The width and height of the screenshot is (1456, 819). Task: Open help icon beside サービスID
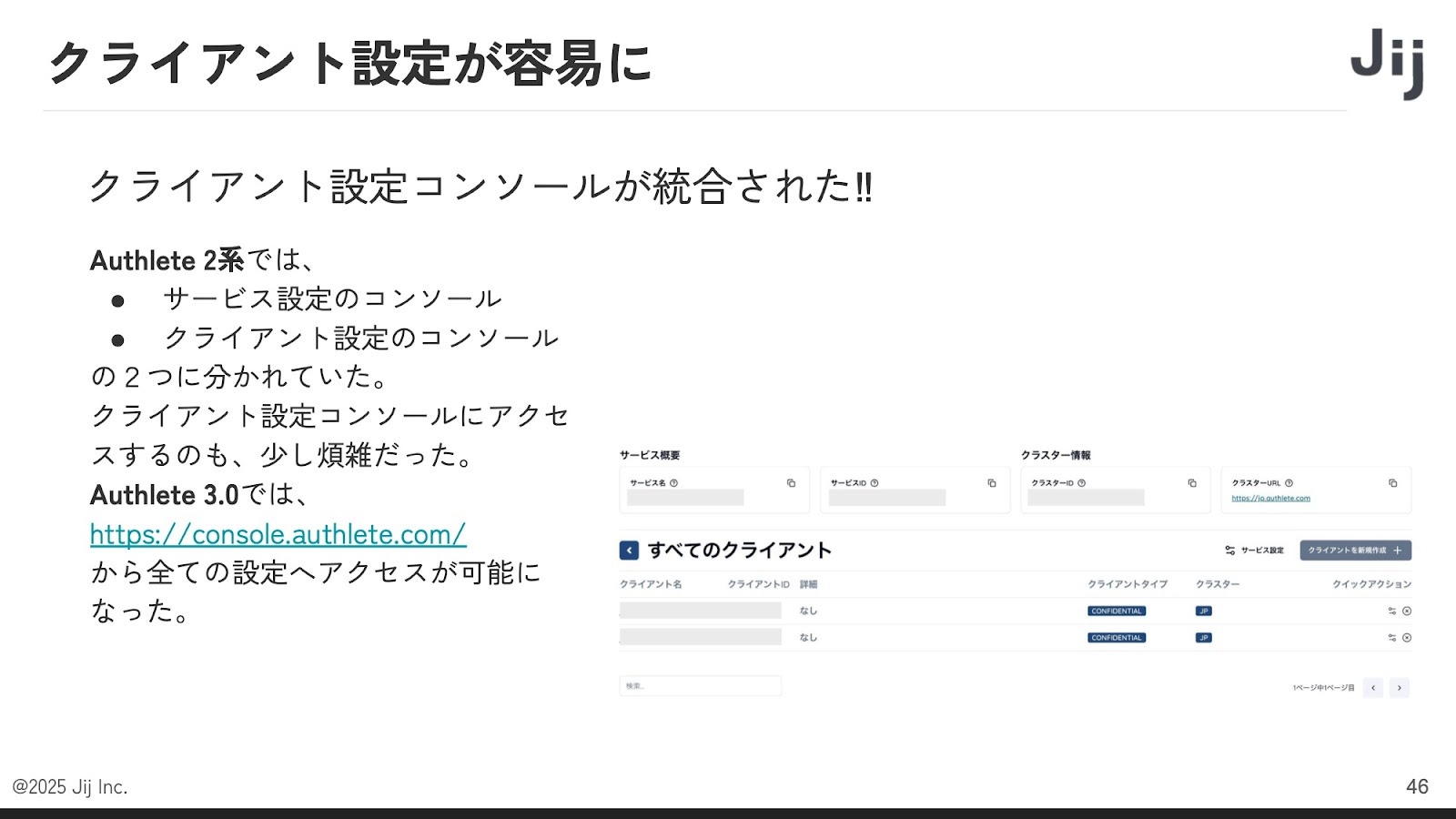[x=875, y=483]
